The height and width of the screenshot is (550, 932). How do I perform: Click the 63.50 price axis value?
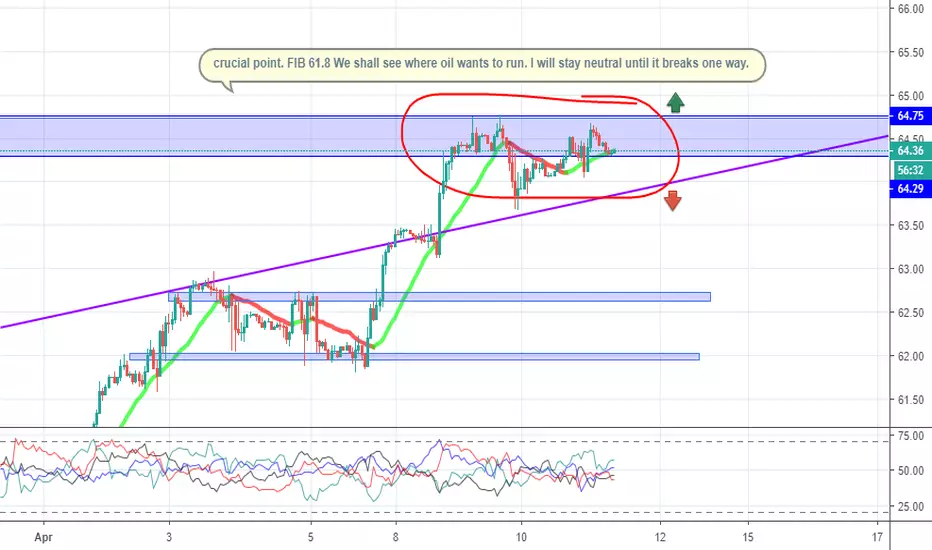coord(910,226)
